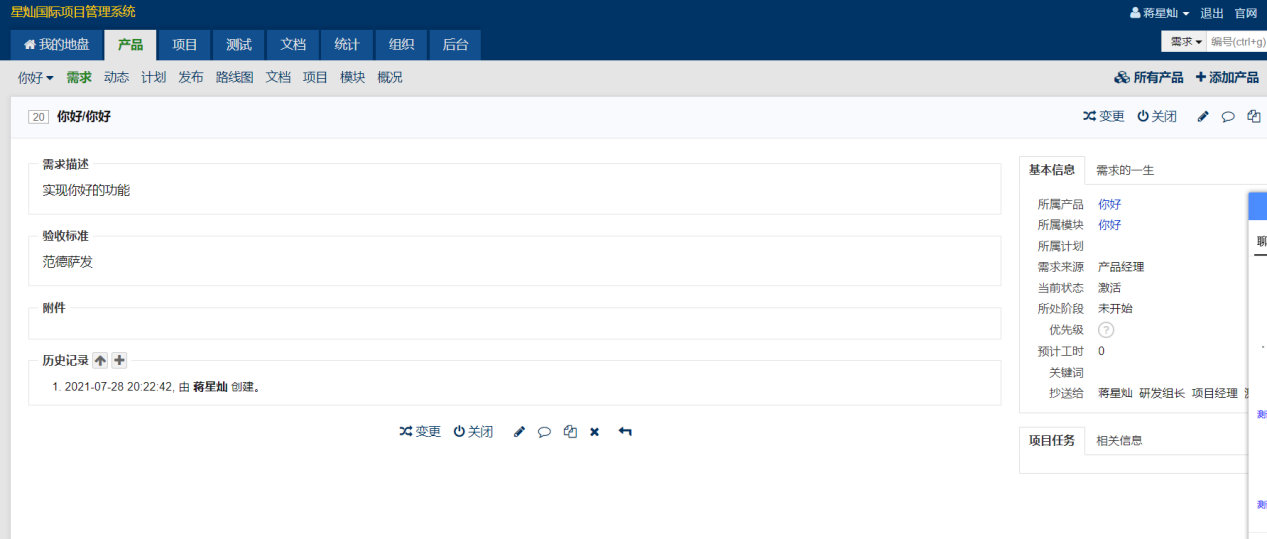This screenshot has height=539, width=1267.
Task: Open 项目 in the product submenu
Action: [x=315, y=77]
